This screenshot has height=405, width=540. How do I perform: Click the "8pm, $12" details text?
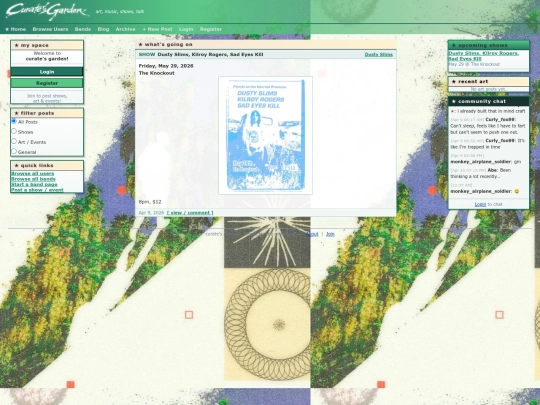click(150, 202)
